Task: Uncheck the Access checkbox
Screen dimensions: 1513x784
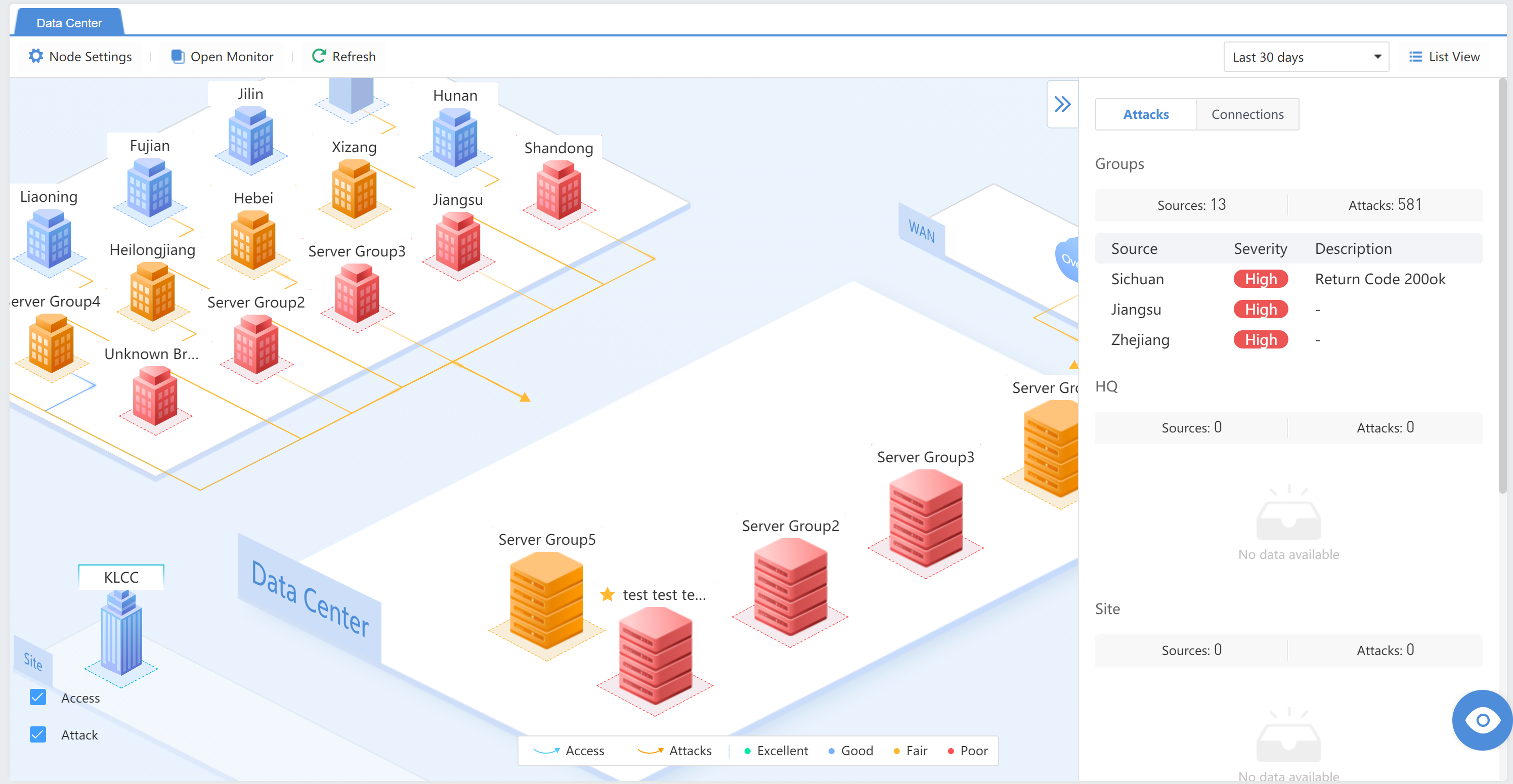Action: [37, 698]
